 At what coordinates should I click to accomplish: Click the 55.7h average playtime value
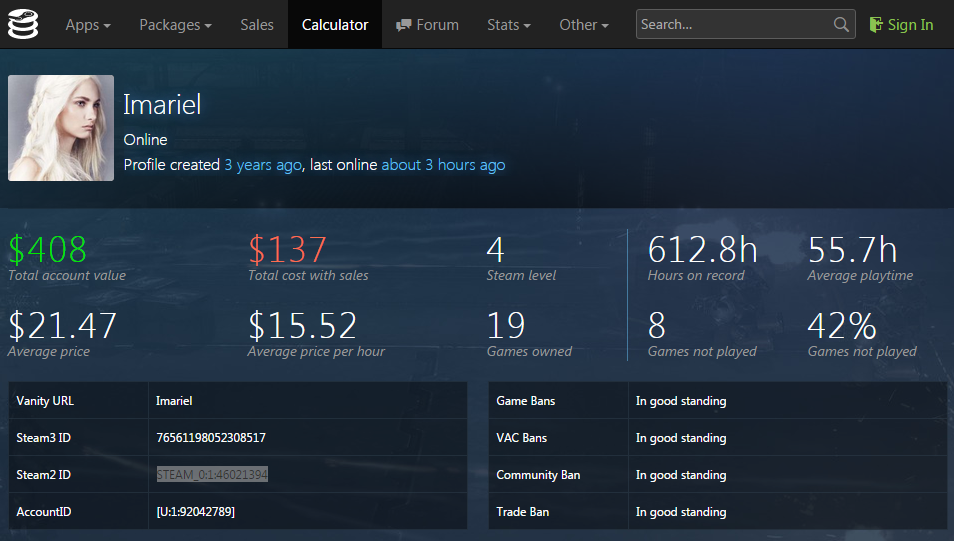coord(852,250)
